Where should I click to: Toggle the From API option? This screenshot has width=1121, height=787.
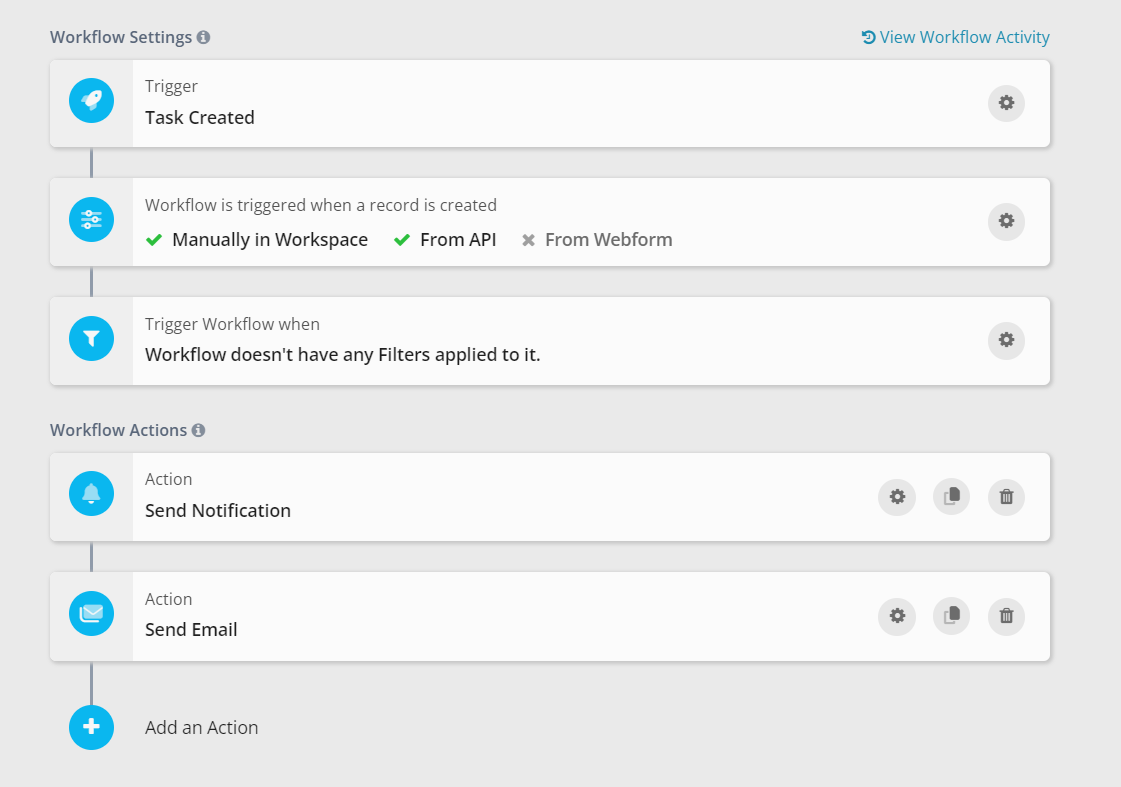click(446, 240)
